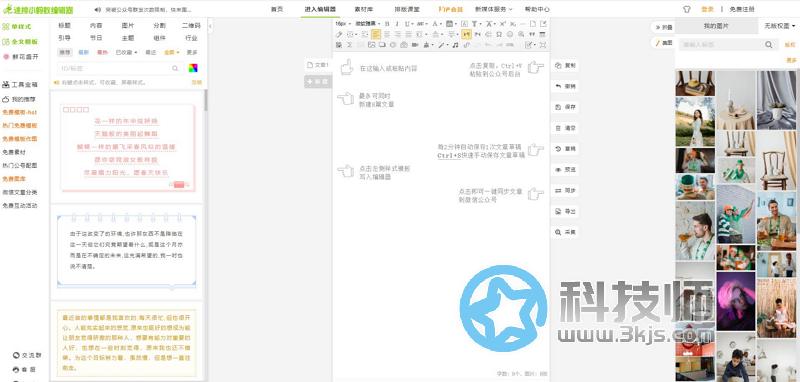Select 进入编辑器 navigation tab
This screenshot has height=382, width=800.
320,9
